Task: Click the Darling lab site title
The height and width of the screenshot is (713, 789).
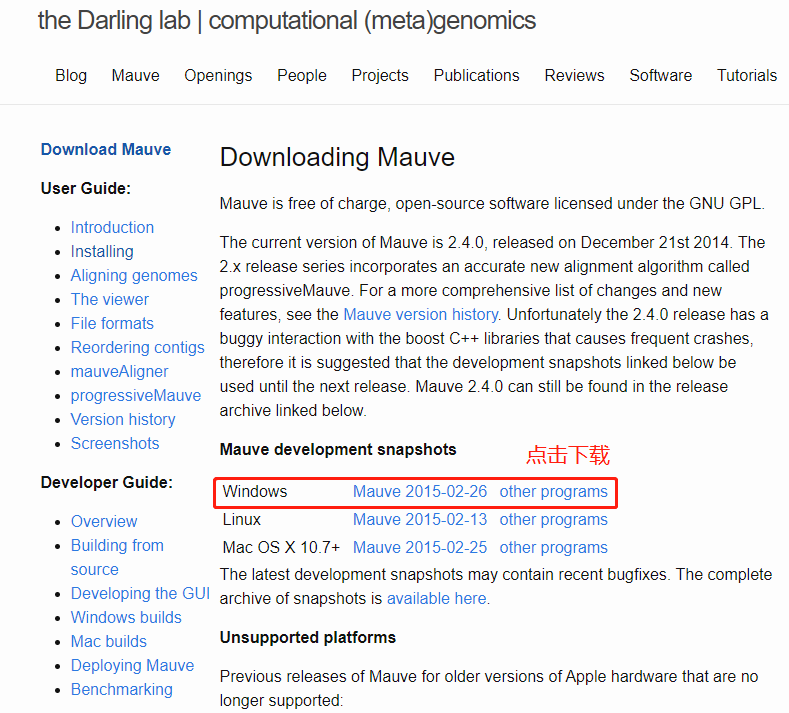Action: (x=287, y=21)
